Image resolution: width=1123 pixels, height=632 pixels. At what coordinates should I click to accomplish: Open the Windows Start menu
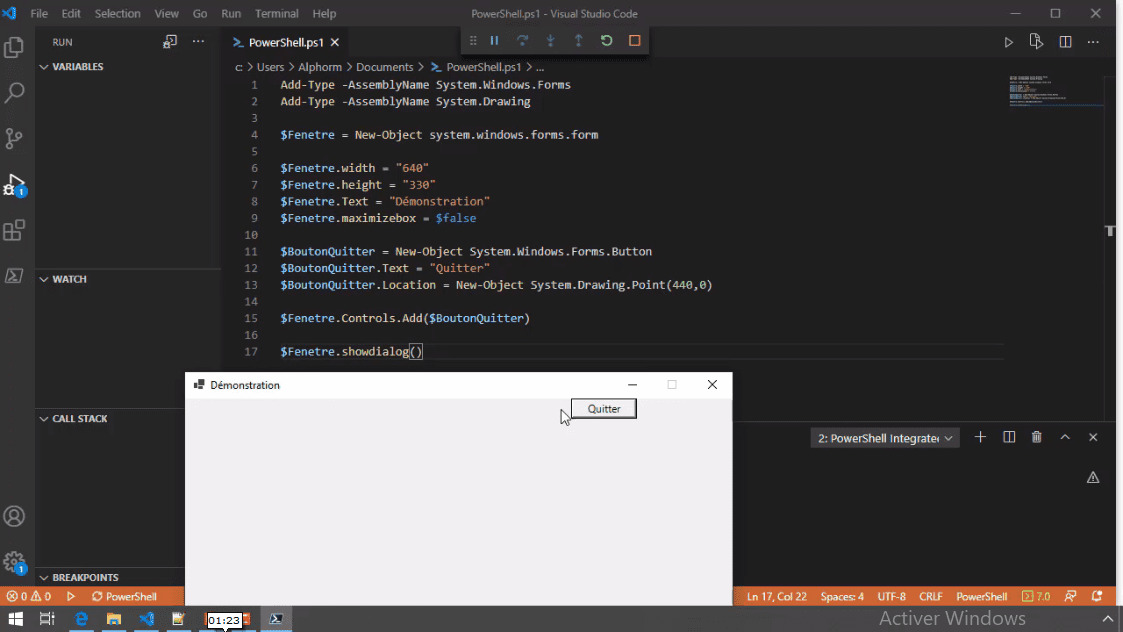tap(15, 618)
